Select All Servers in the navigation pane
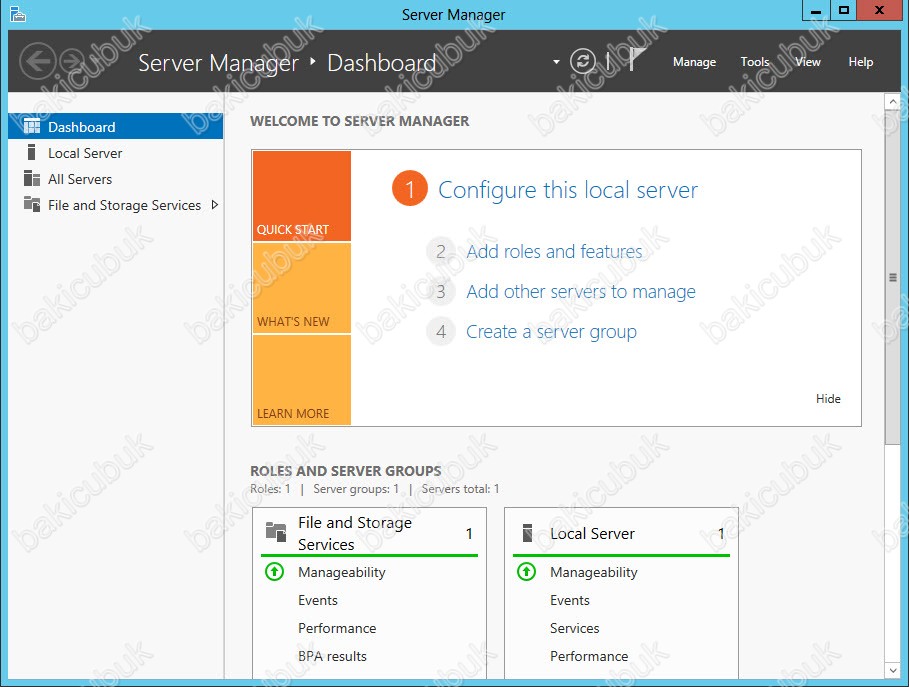Screen dimensions: 909x687 tap(115, 179)
